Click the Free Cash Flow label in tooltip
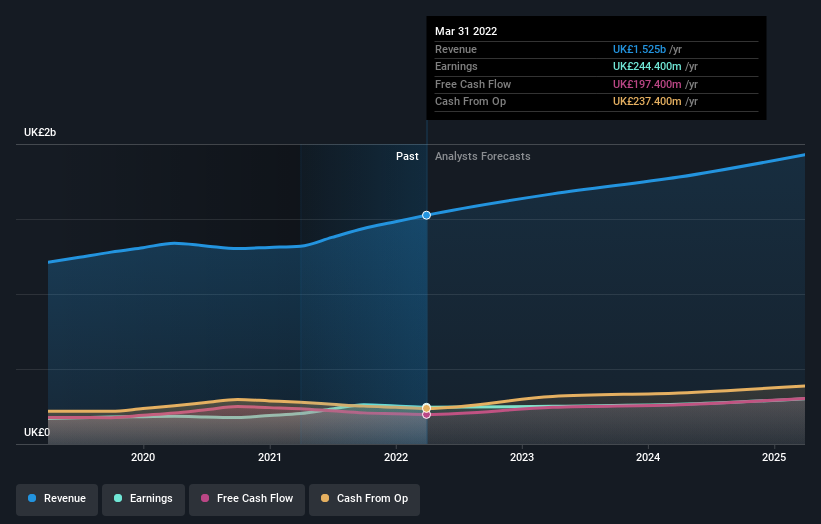 pyautogui.click(x=473, y=84)
